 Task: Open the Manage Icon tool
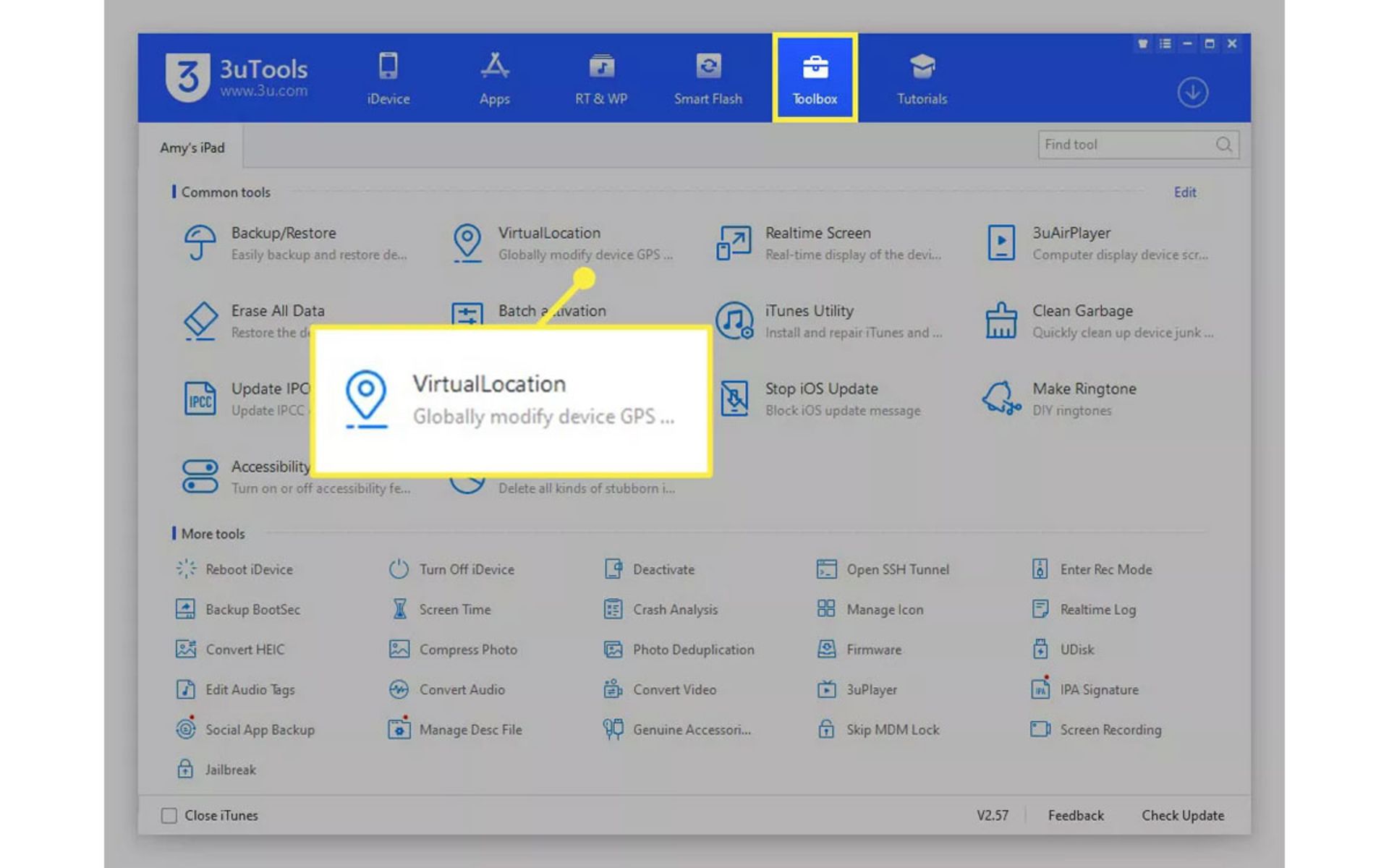870,609
